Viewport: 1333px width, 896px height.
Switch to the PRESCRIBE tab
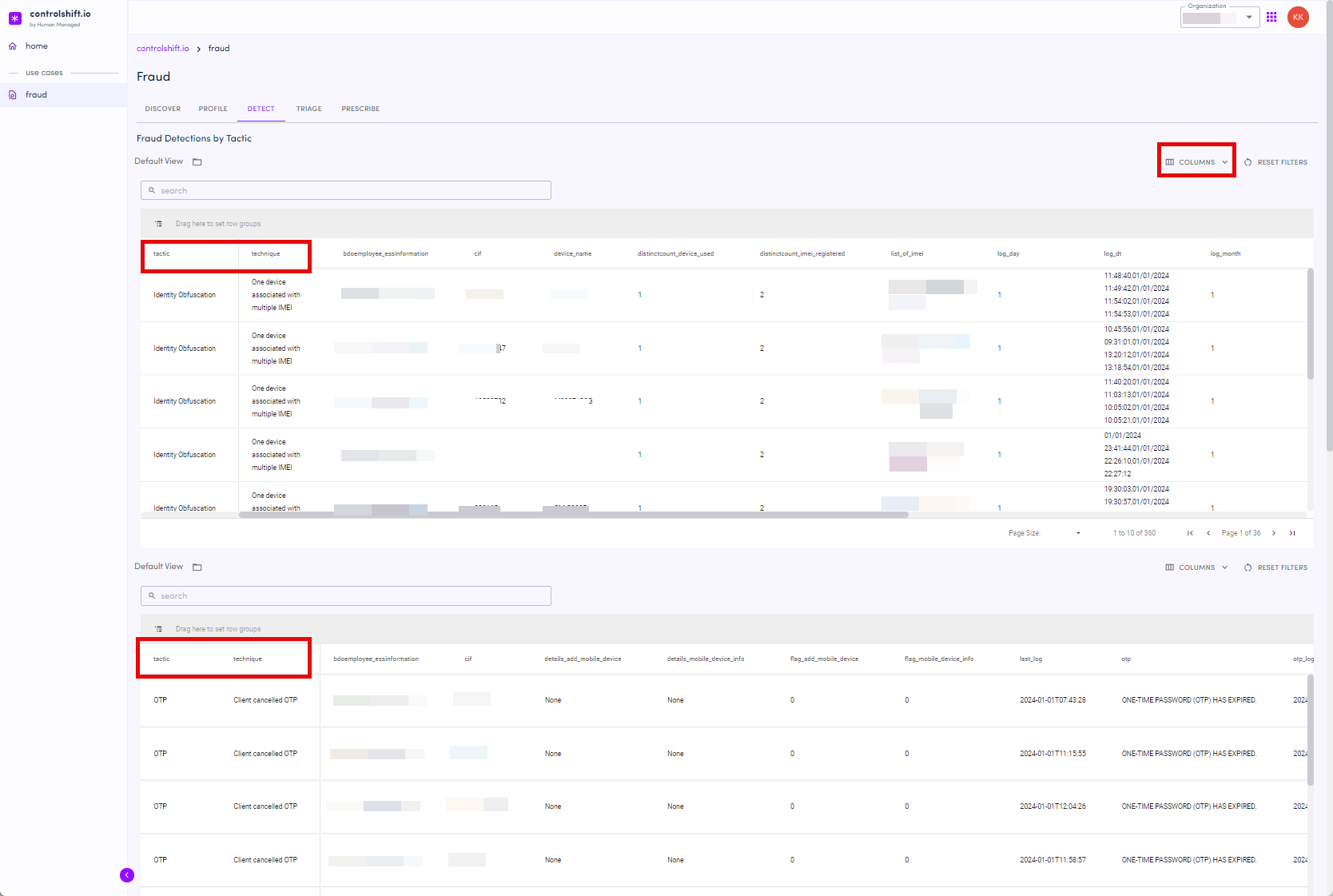coord(360,109)
